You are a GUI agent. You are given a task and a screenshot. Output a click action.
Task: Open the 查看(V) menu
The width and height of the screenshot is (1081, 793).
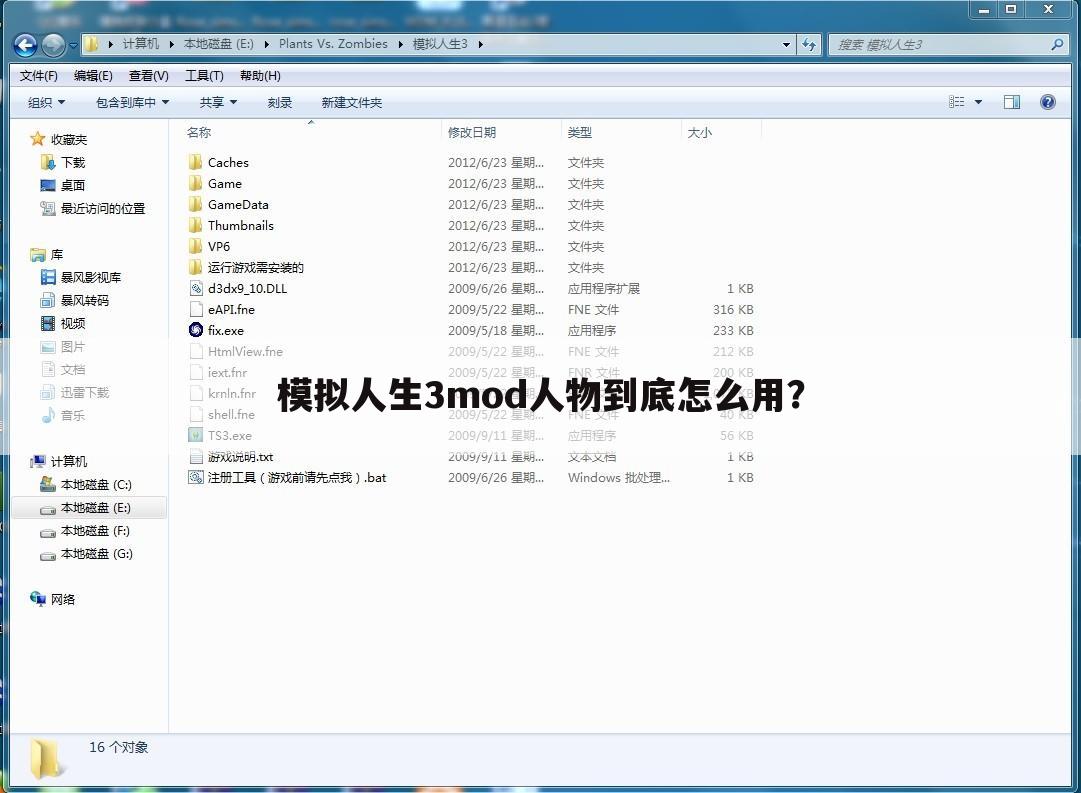pyautogui.click(x=148, y=76)
